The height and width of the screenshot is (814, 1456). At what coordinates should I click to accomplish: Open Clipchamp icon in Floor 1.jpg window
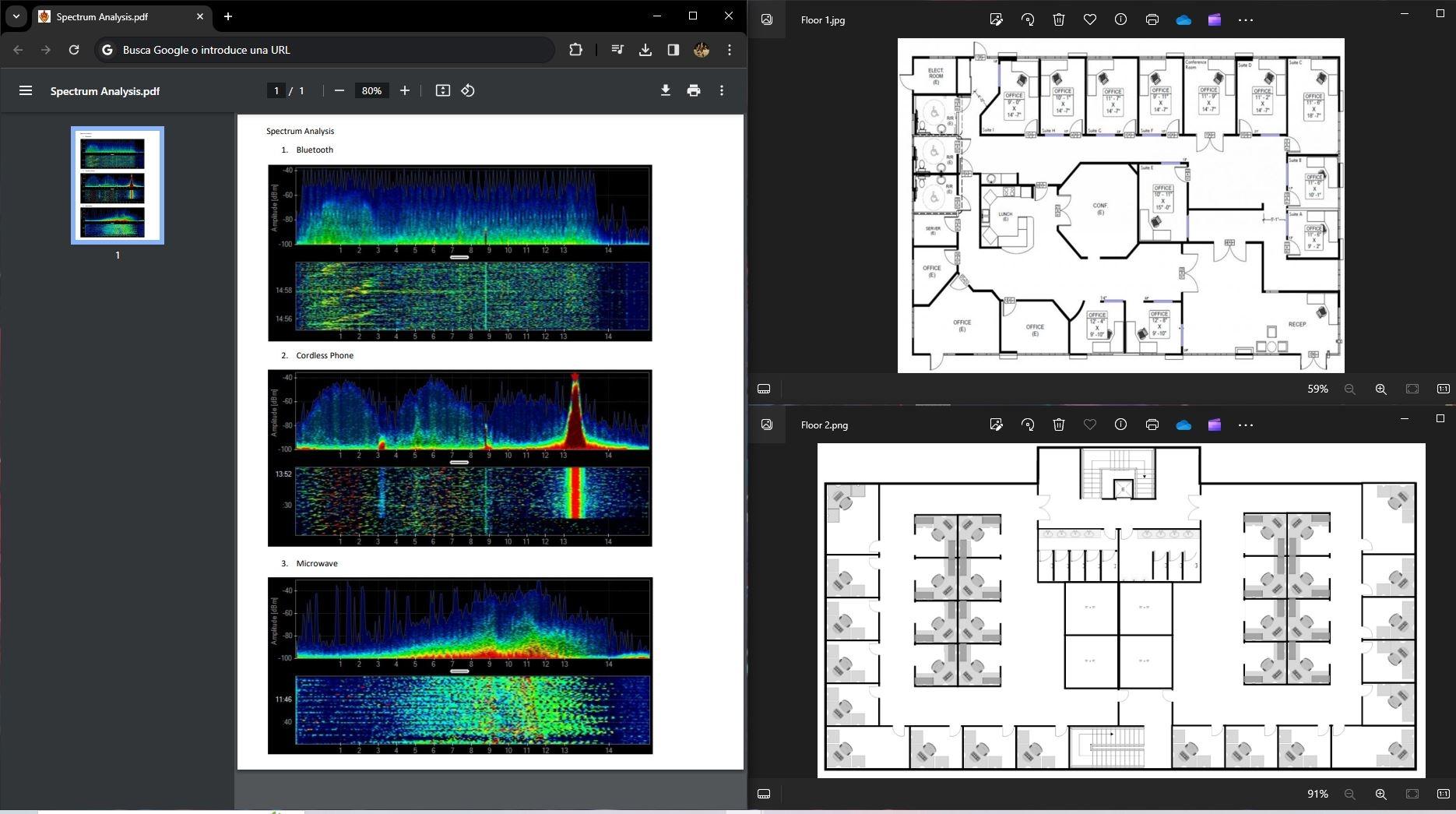[x=1215, y=19]
